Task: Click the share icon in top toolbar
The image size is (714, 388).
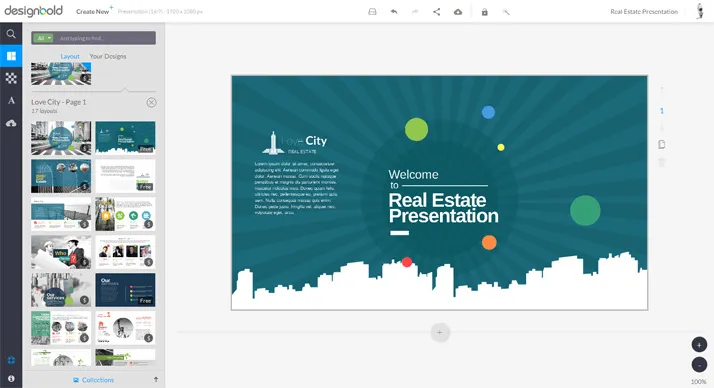Action: click(x=436, y=12)
